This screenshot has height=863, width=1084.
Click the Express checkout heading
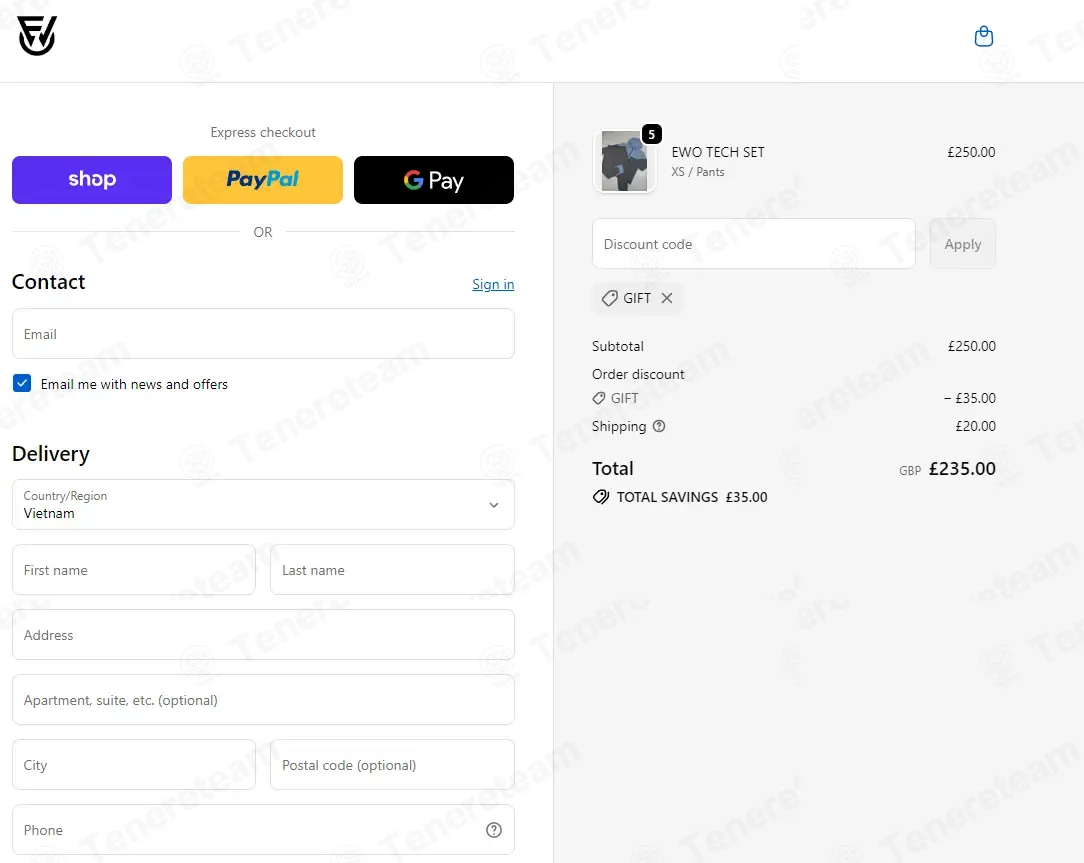pos(263,132)
